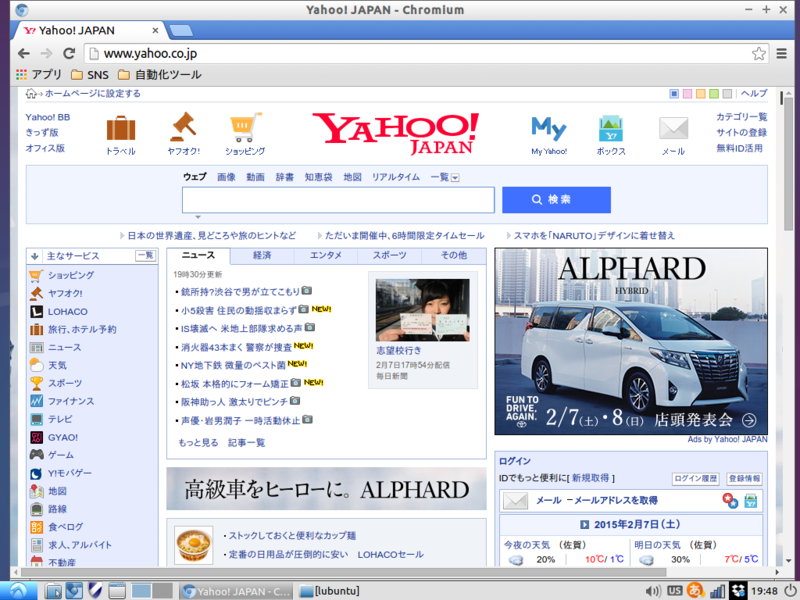Open the My Yahoo! icon
The height and width of the screenshot is (600, 800).
(x=548, y=129)
